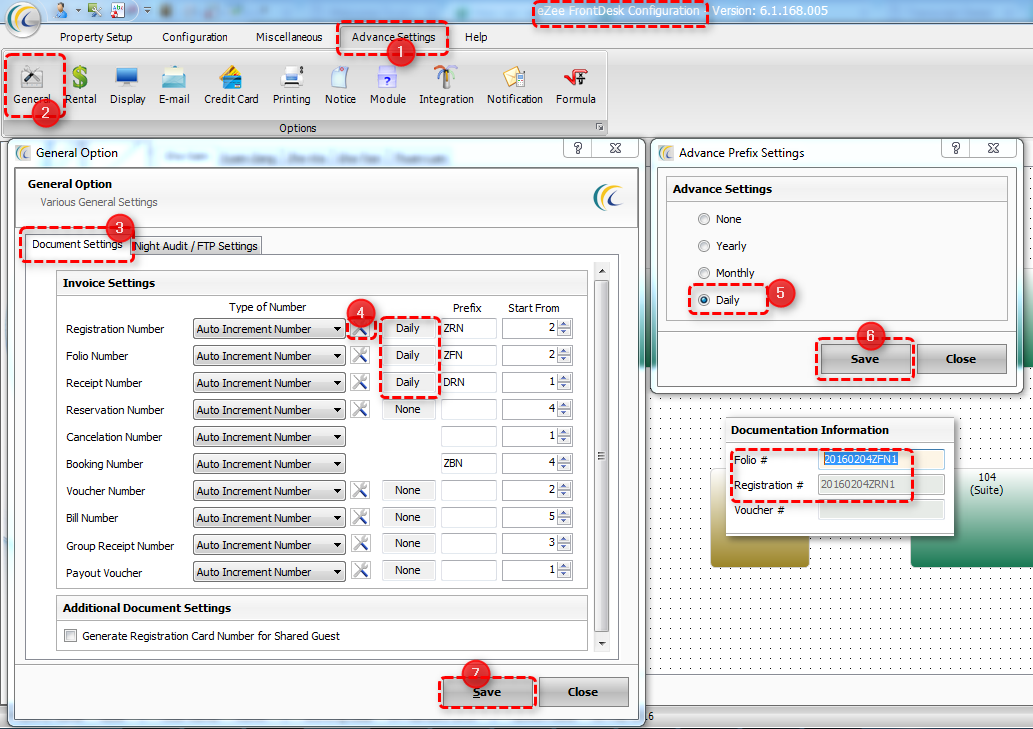Image resolution: width=1033 pixels, height=729 pixels.
Task: Expand Reservation Number type dropdown
Action: 337,410
